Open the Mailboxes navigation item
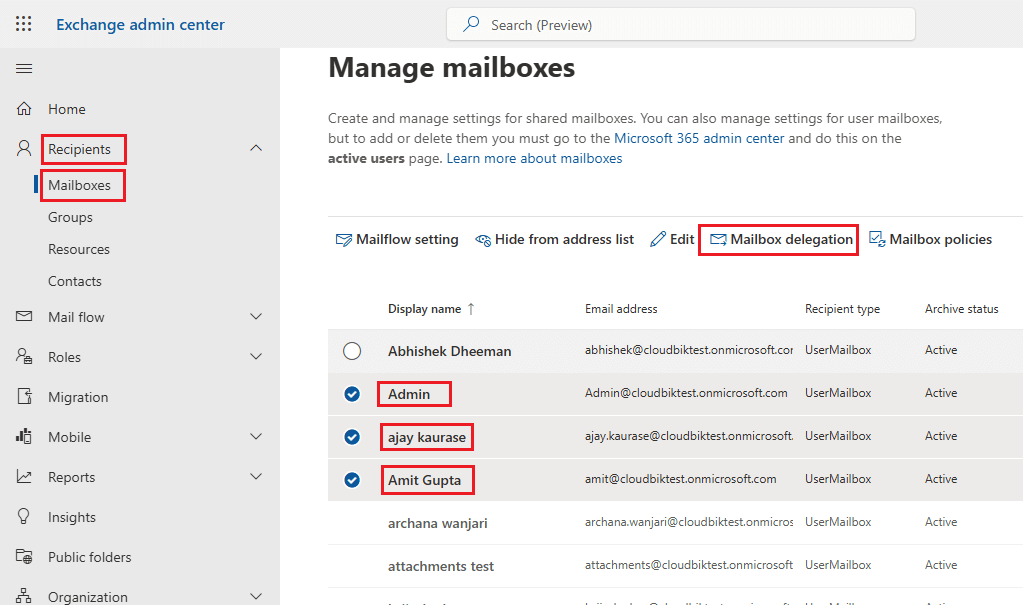 click(79, 185)
